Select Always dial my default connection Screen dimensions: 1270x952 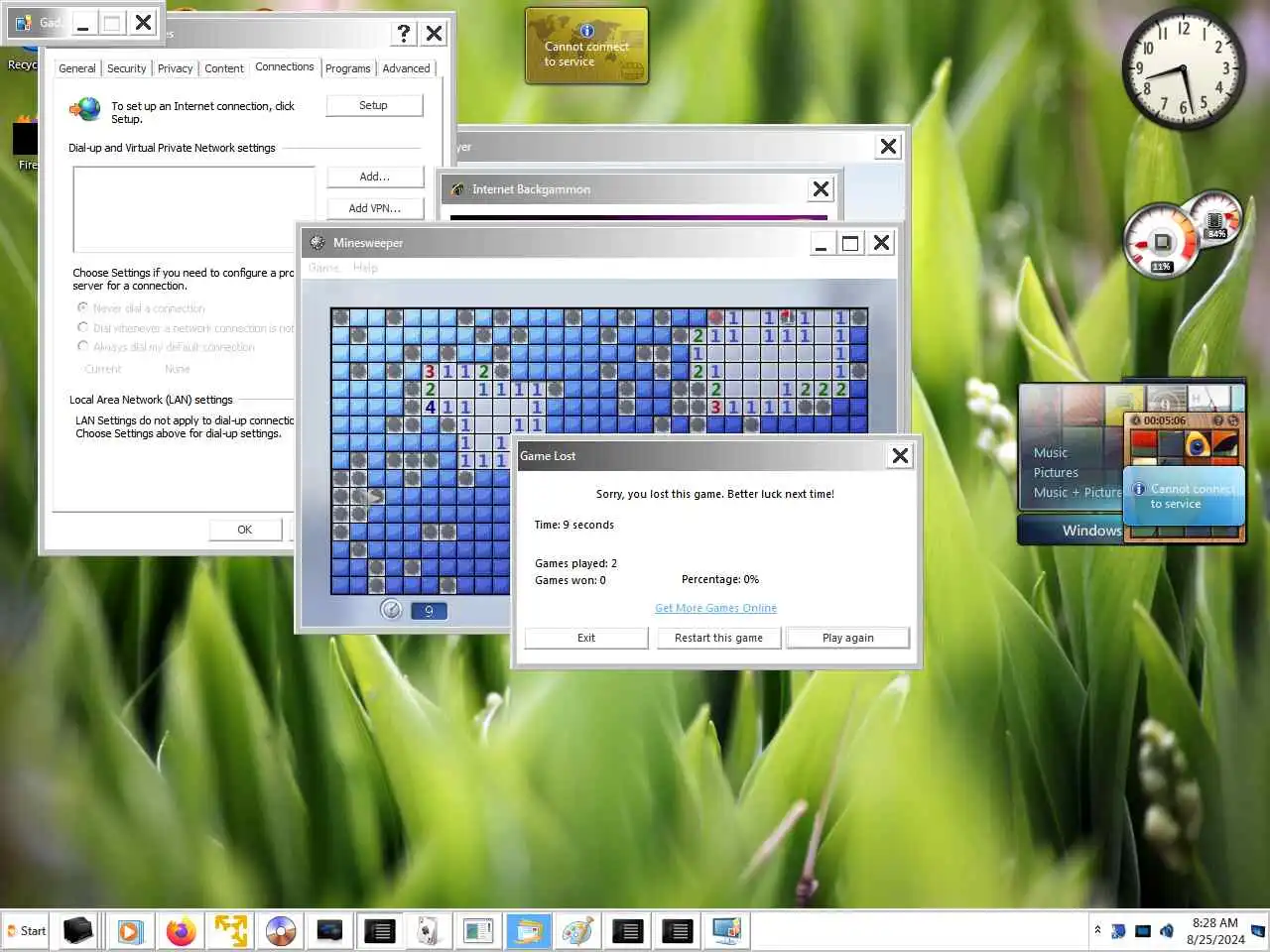166,347
